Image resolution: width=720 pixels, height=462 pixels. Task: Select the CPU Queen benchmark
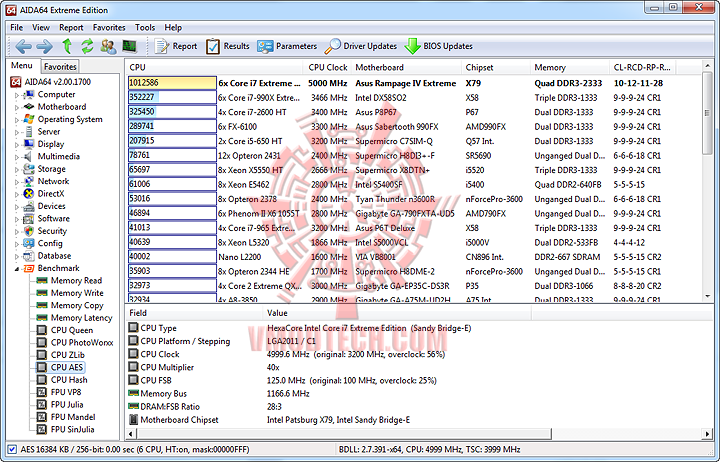pos(65,330)
